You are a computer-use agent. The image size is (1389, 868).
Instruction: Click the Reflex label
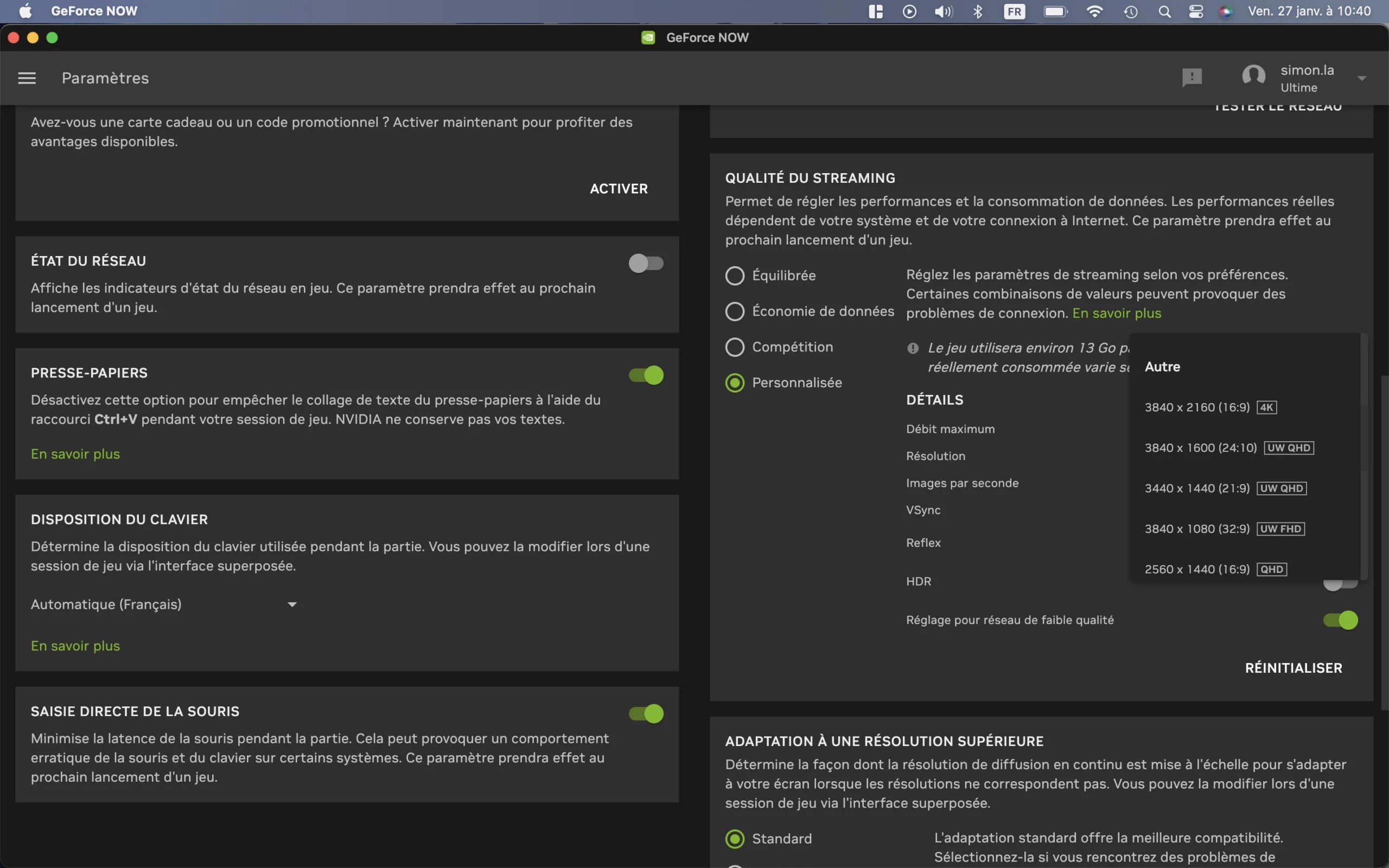pyautogui.click(x=923, y=542)
